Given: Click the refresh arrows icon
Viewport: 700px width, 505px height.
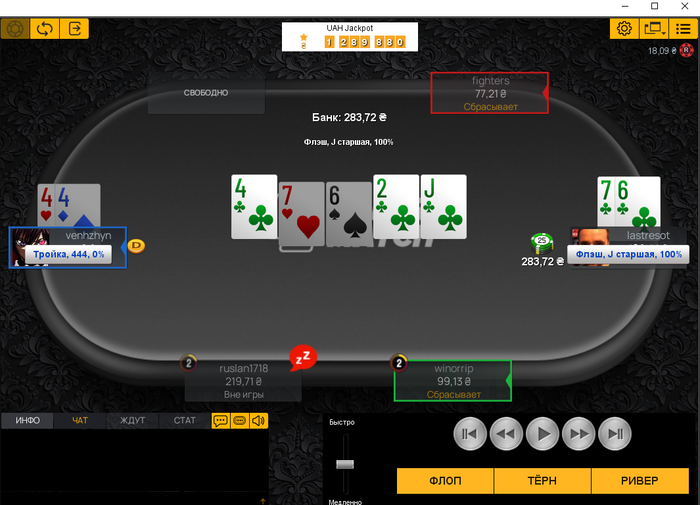Looking at the screenshot, I should tap(45, 29).
